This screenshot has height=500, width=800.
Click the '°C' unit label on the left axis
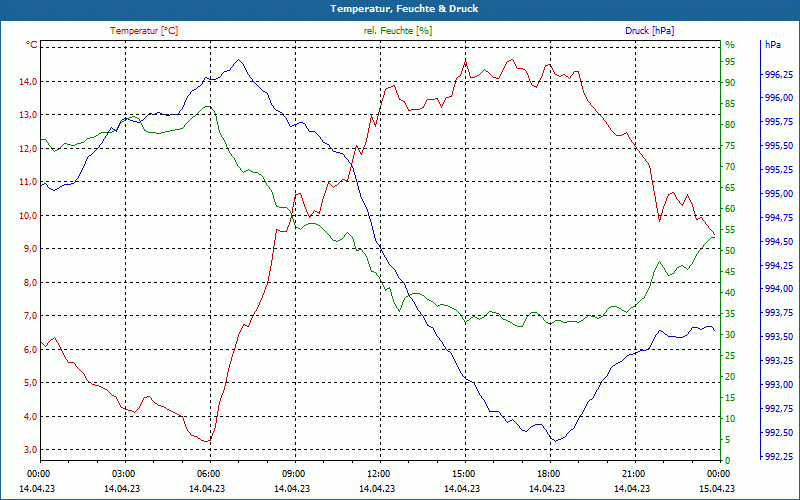point(32,45)
